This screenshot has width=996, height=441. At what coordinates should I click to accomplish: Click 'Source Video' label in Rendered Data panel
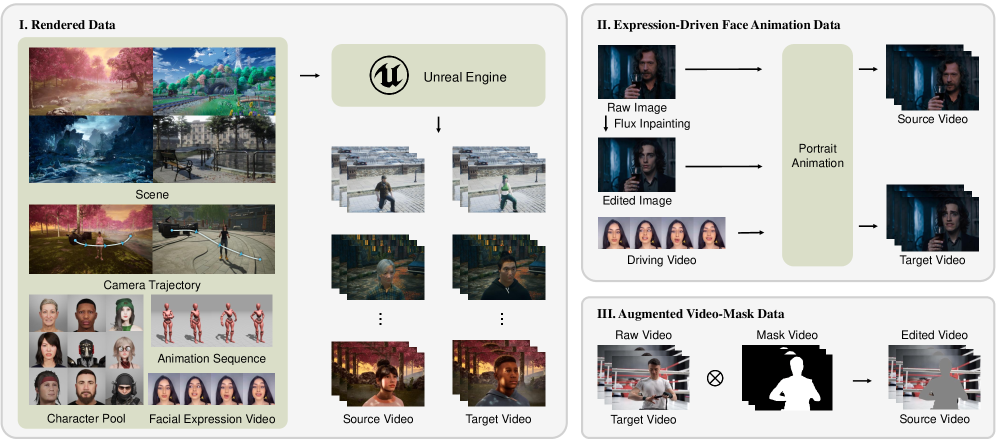378,419
